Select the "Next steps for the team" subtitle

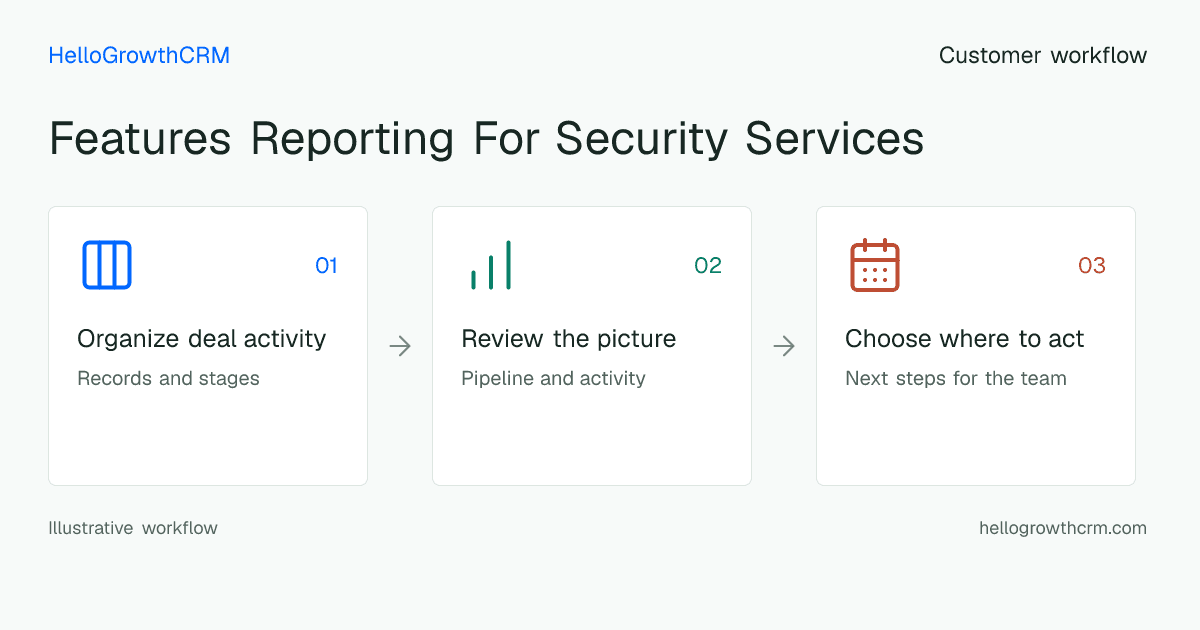(956, 379)
